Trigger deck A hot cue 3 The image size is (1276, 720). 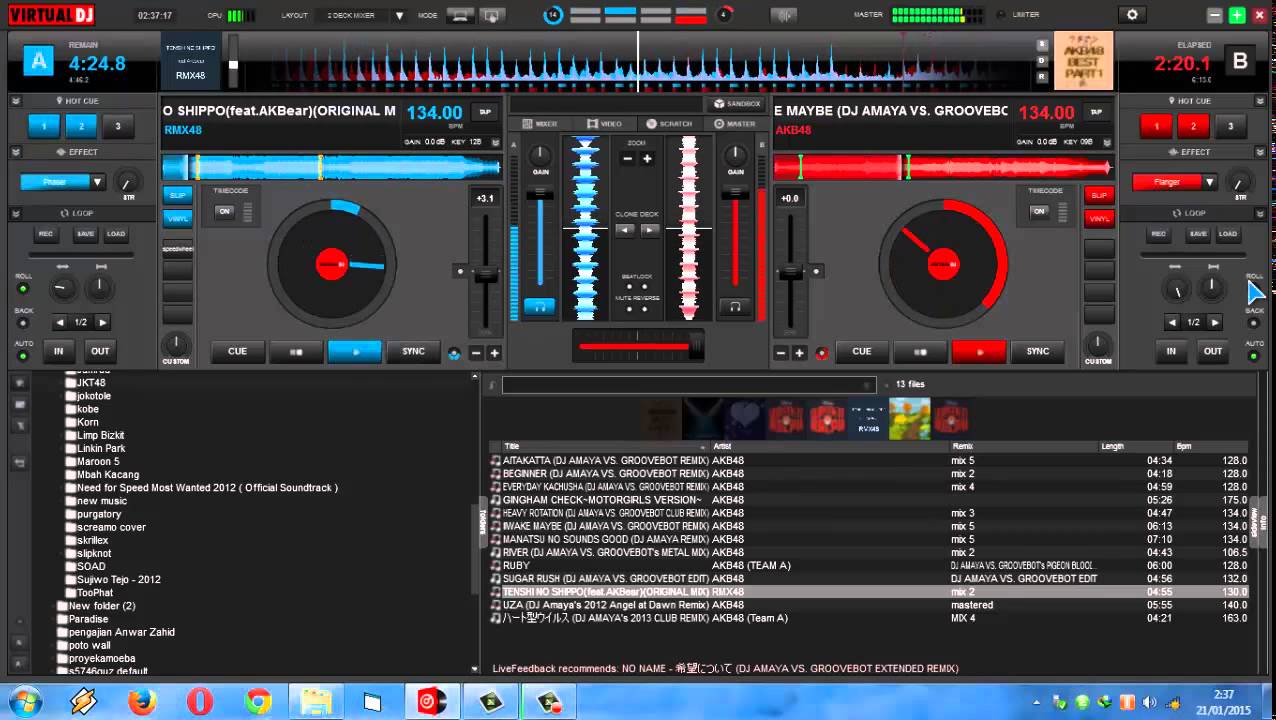(x=118, y=126)
